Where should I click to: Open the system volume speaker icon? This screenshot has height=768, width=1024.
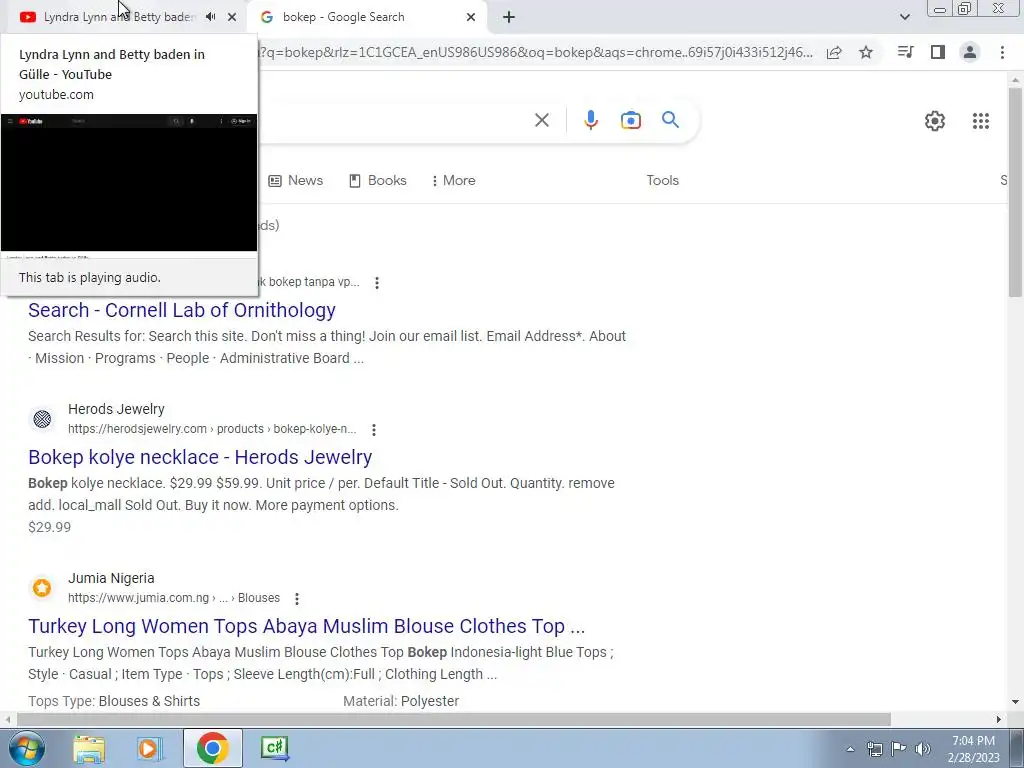[923, 749]
